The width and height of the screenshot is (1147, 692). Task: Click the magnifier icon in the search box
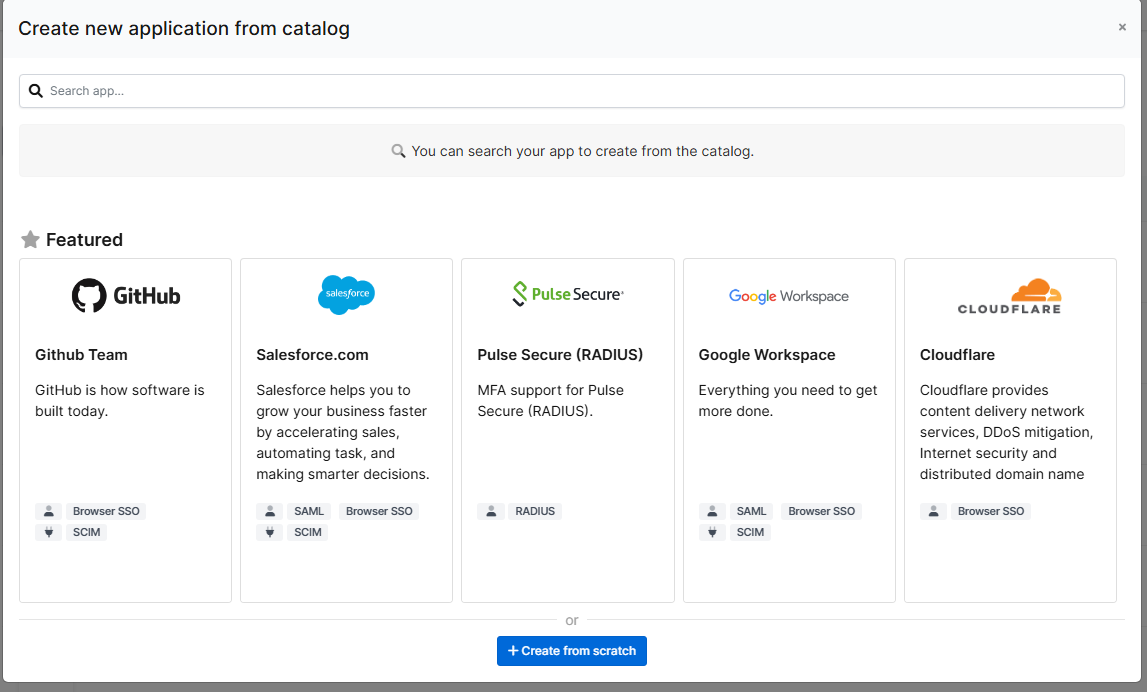(35, 91)
